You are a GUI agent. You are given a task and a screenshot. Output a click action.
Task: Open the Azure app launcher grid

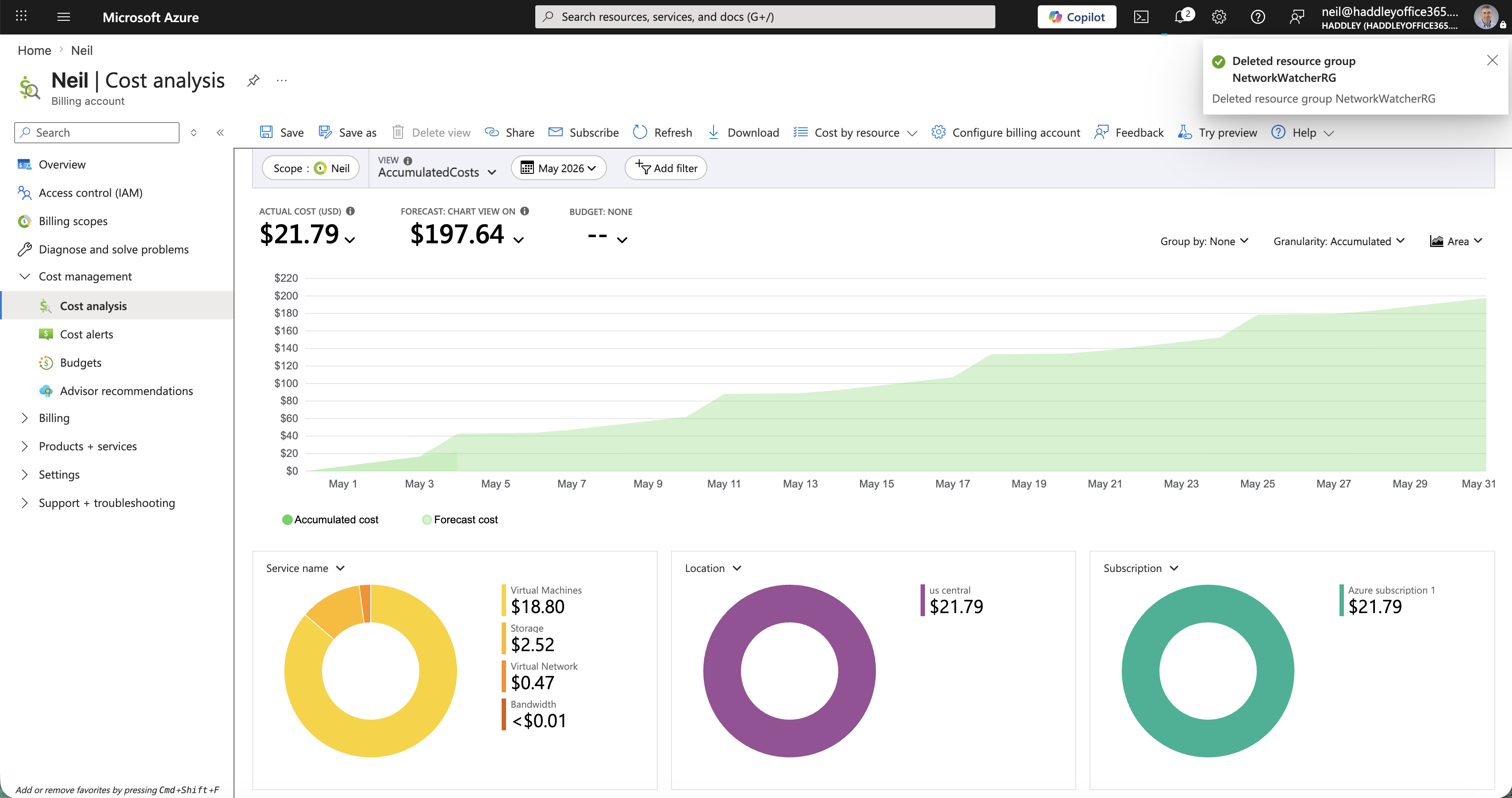21,16
